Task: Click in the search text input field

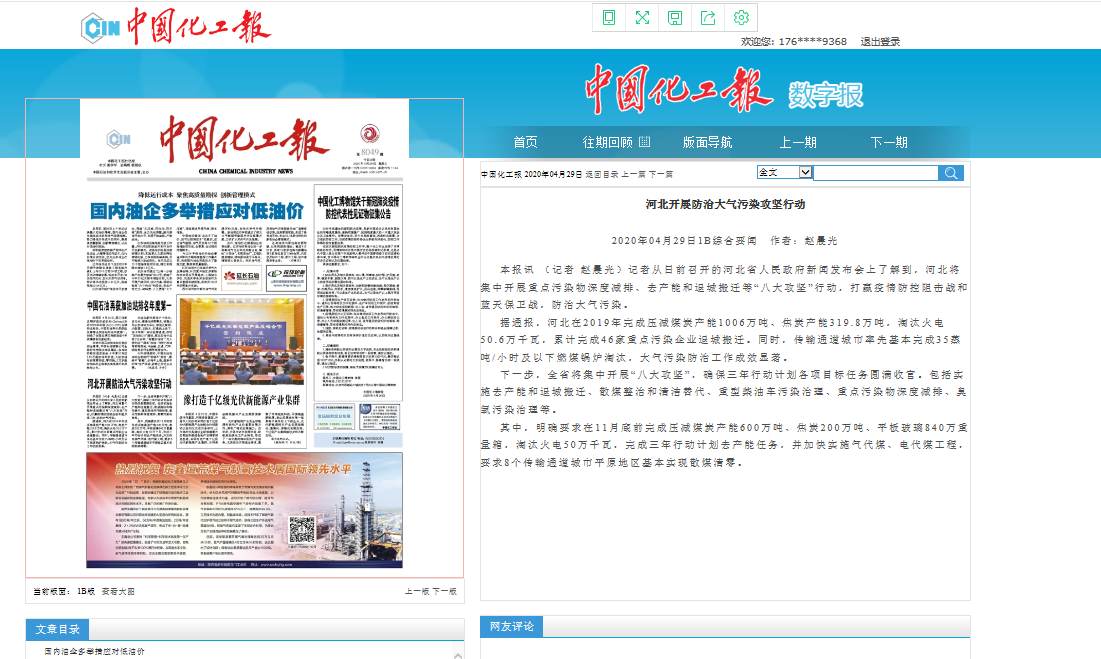Action: [x=875, y=173]
